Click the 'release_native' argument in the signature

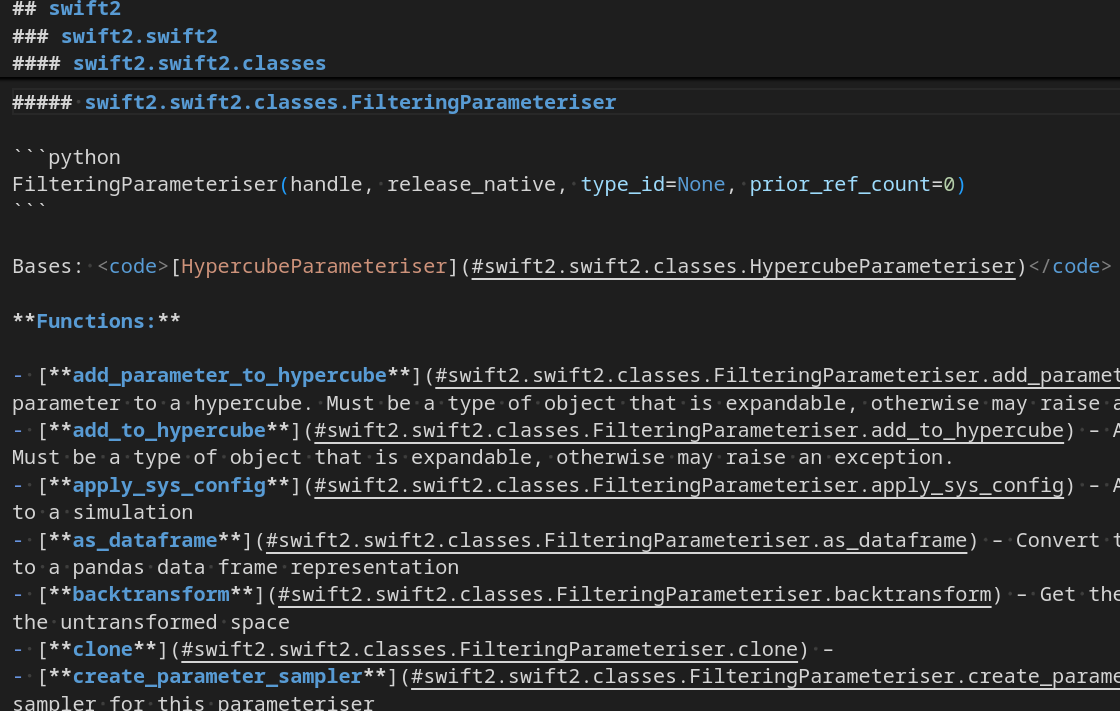click(470, 184)
